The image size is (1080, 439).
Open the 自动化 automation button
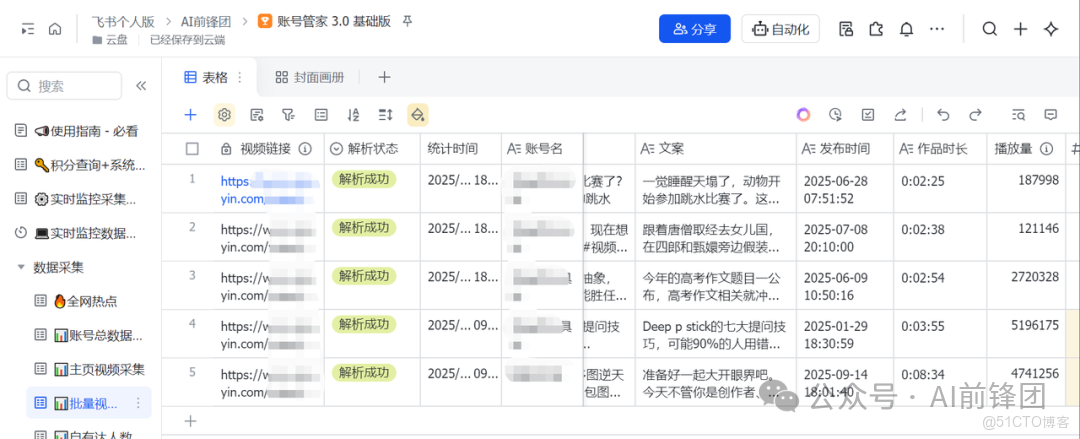[780, 29]
